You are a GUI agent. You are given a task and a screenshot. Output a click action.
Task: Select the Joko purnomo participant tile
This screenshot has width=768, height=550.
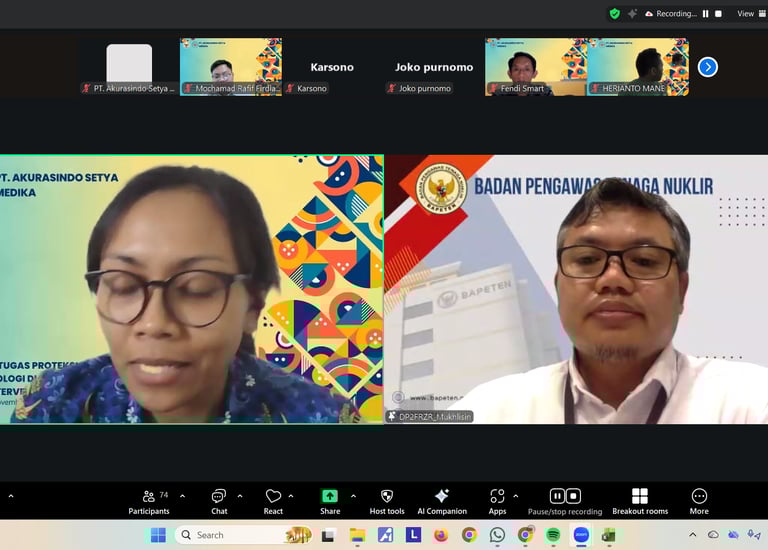click(x=434, y=67)
